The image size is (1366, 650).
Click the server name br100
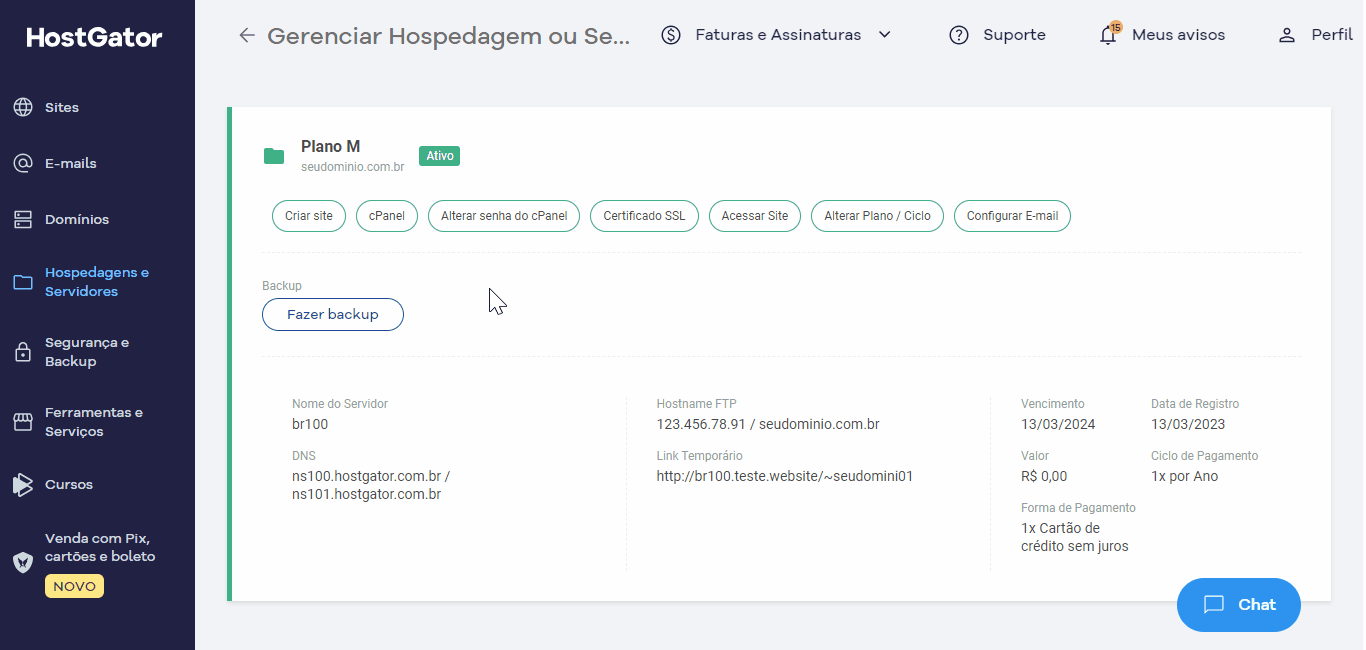tap(310, 424)
